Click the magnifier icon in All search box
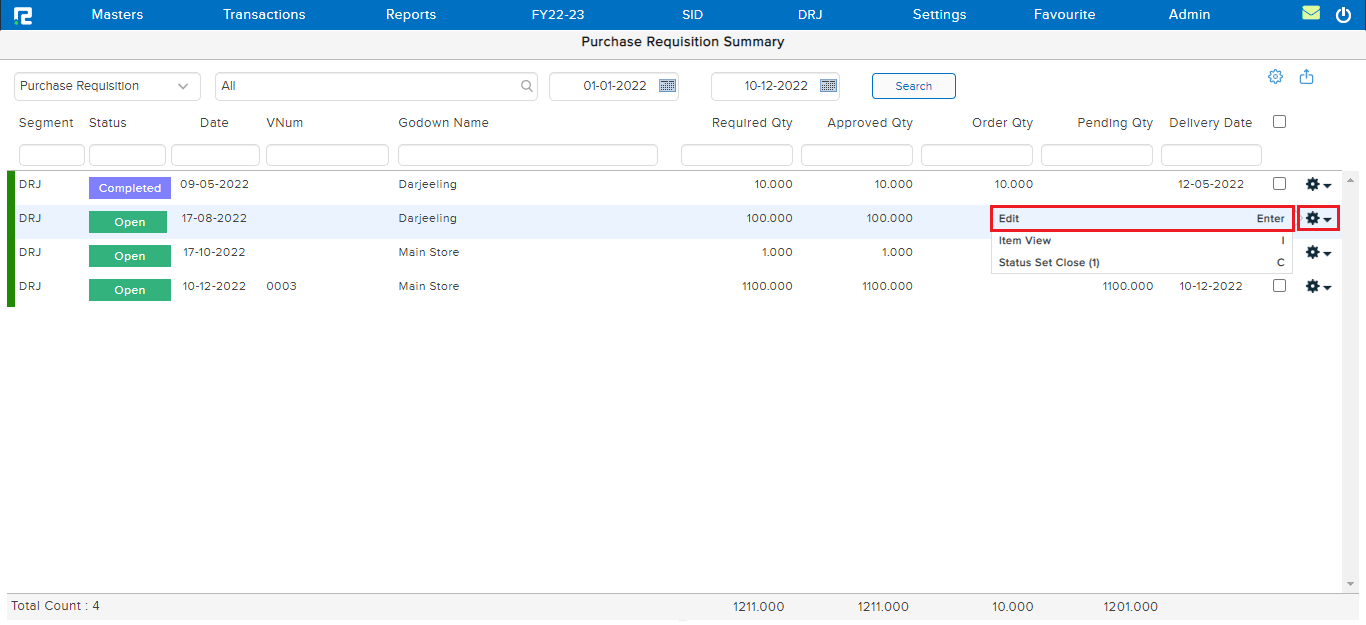The image size is (1366, 625). [x=527, y=86]
